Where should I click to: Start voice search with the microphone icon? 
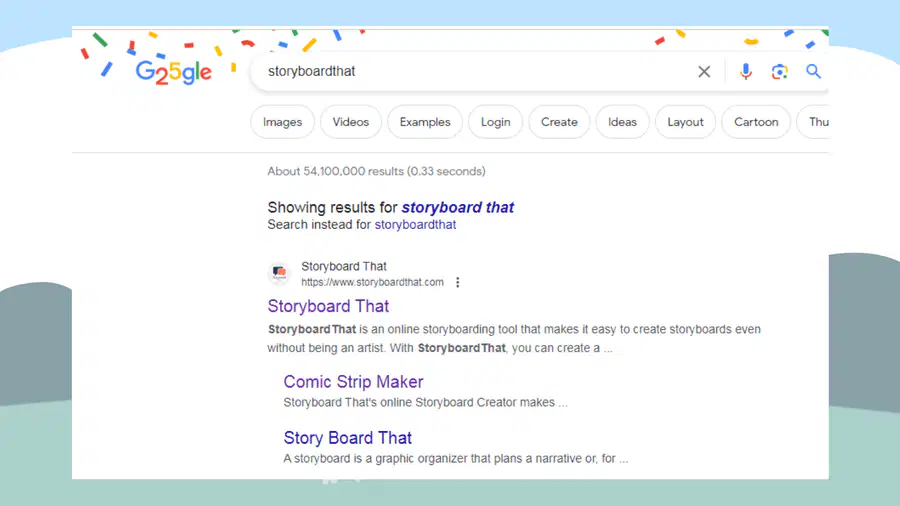746,72
